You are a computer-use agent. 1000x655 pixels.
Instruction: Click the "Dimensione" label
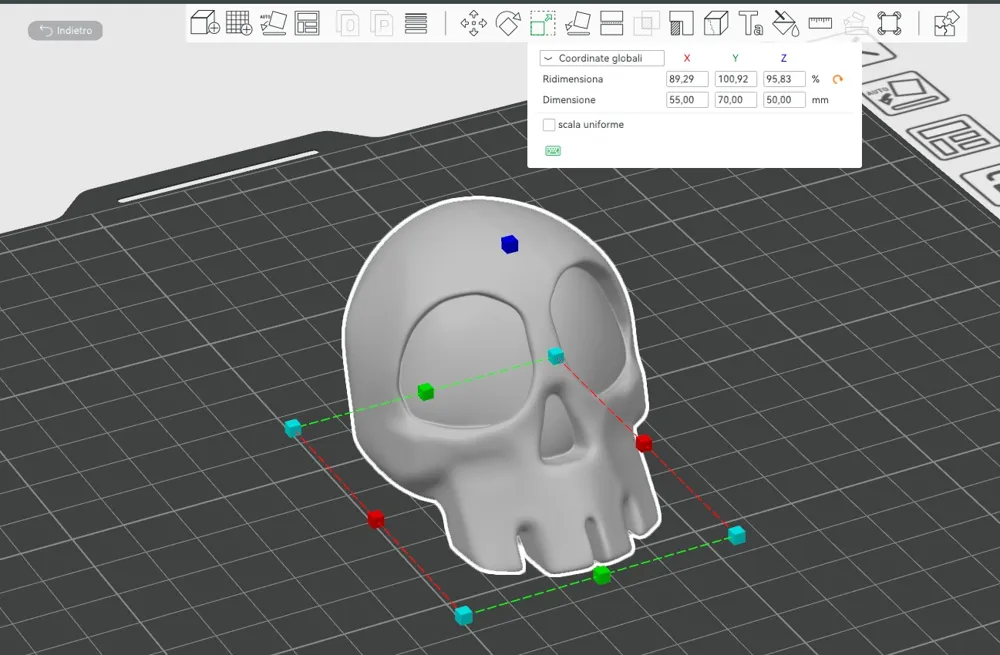pos(569,99)
